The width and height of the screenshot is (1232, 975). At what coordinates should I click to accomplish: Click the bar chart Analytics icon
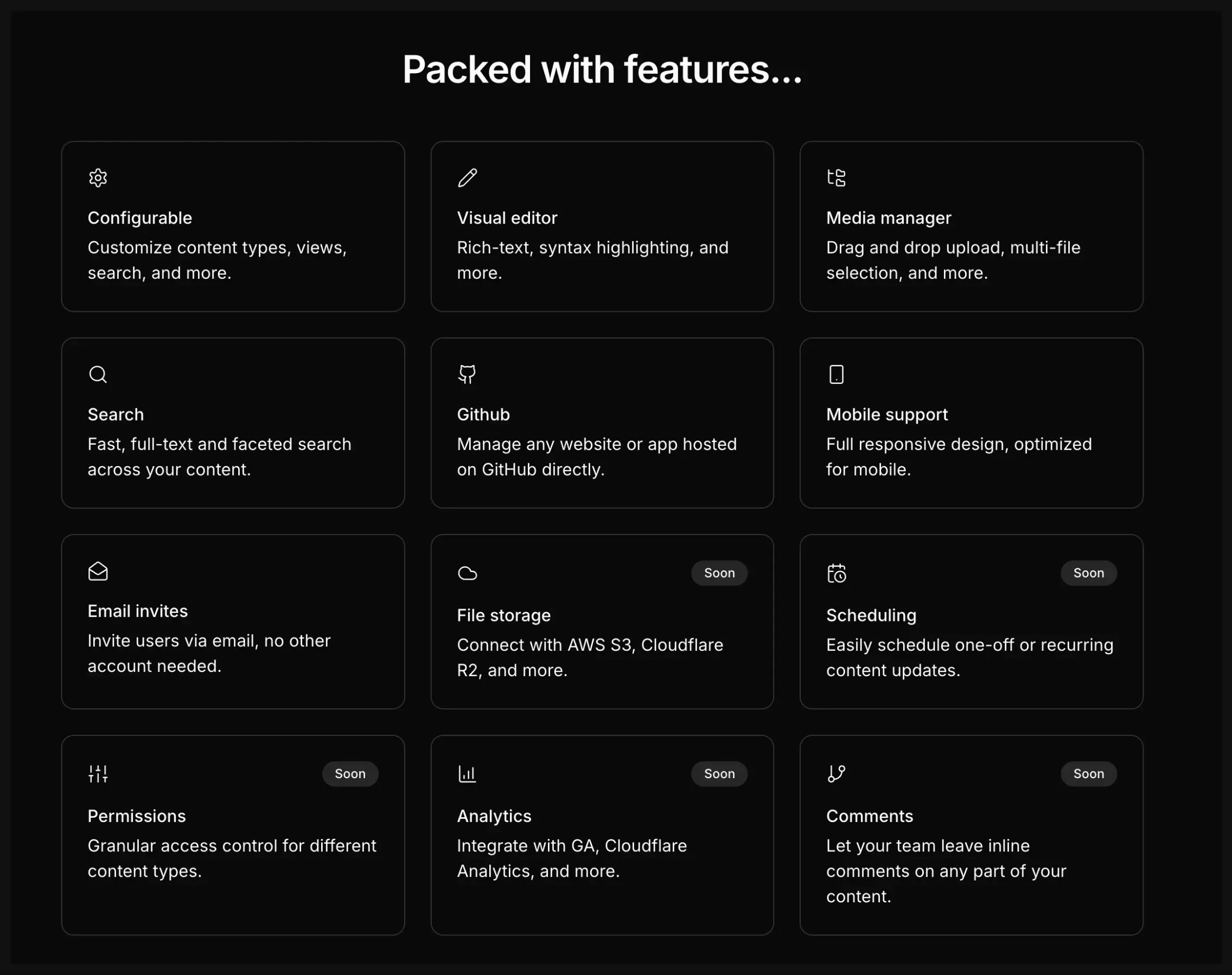(467, 774)
